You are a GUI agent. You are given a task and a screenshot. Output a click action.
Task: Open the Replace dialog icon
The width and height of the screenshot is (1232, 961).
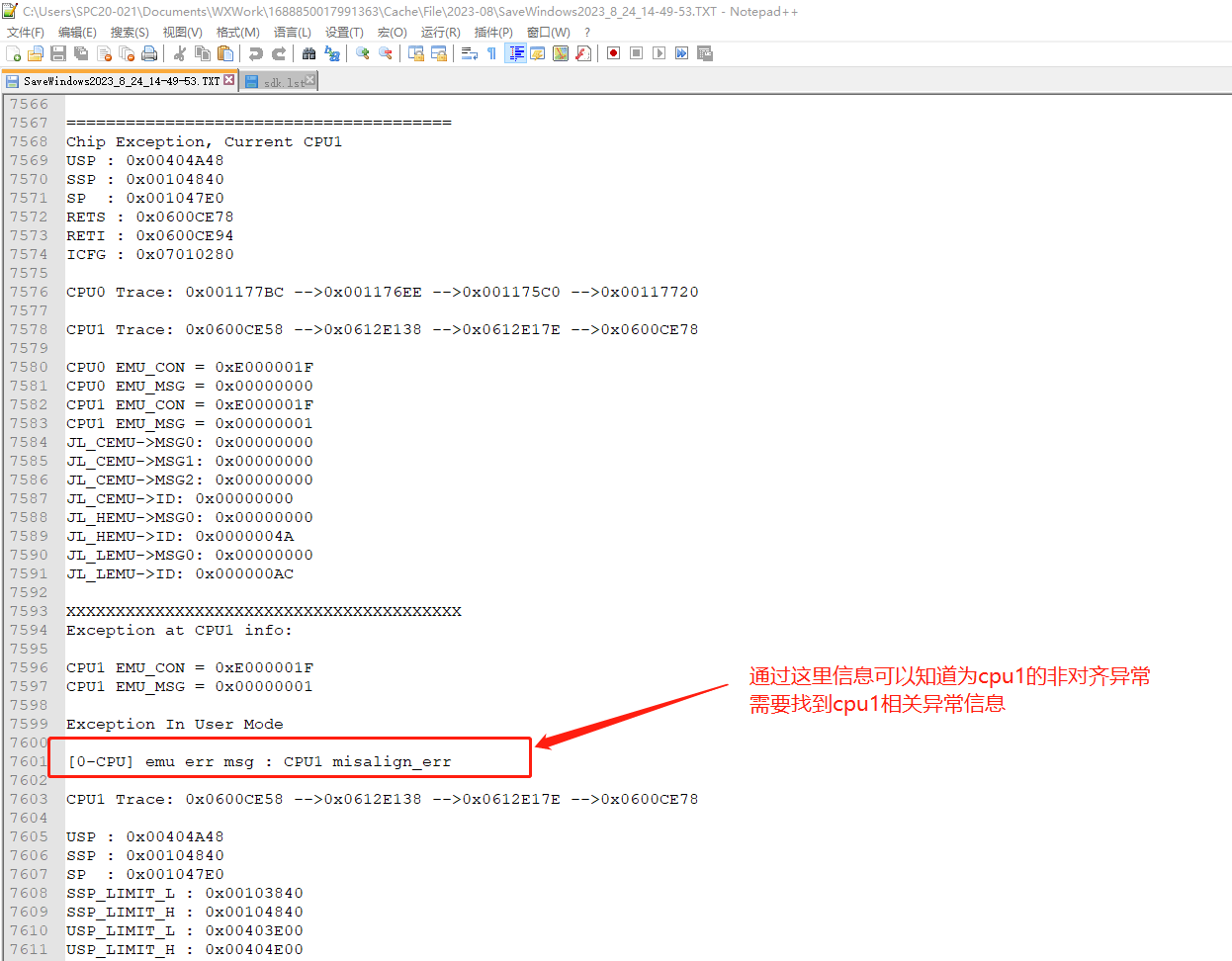click(332, 53)
